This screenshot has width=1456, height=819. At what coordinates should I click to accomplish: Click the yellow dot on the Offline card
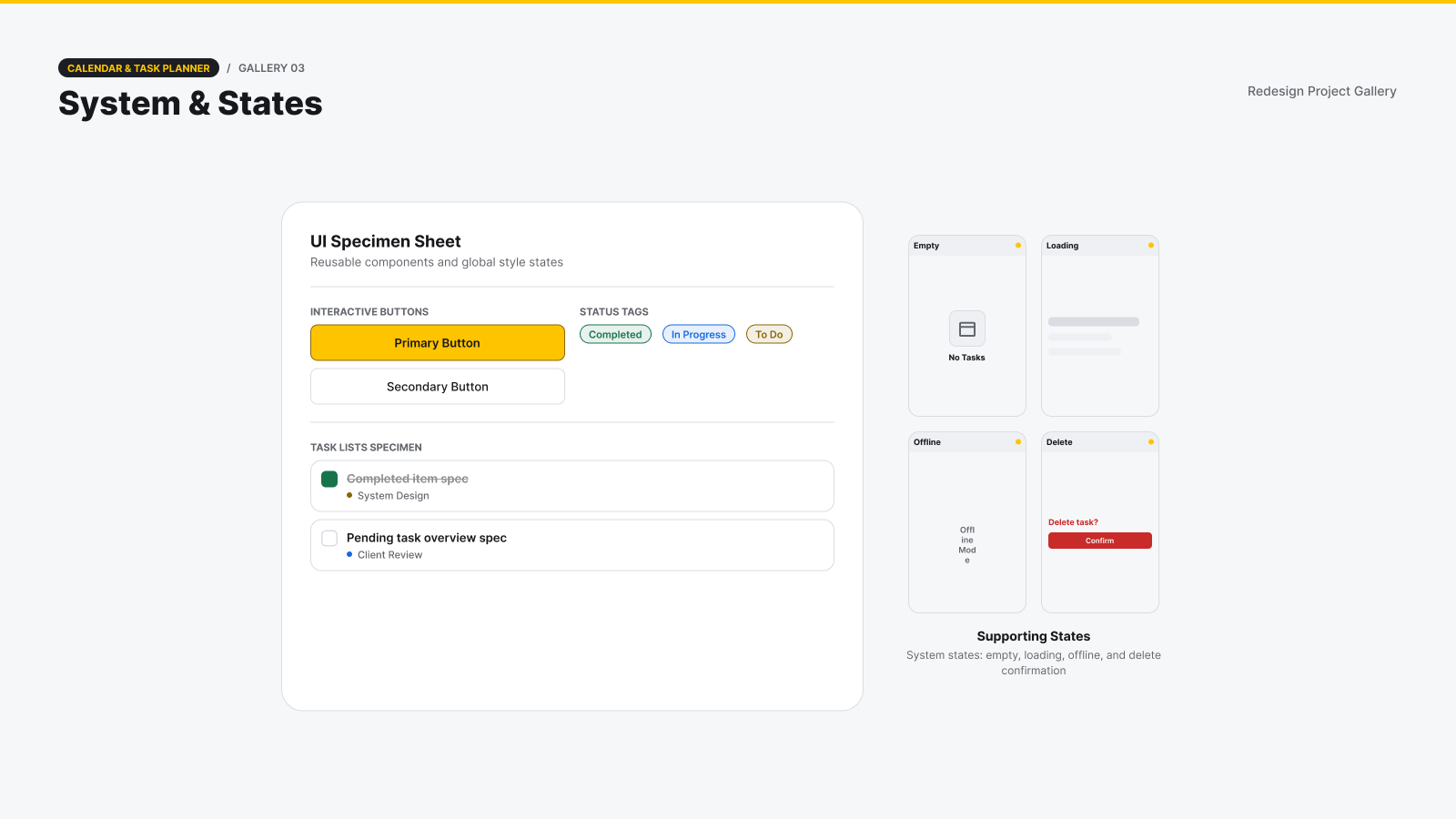pos(1018,442)
